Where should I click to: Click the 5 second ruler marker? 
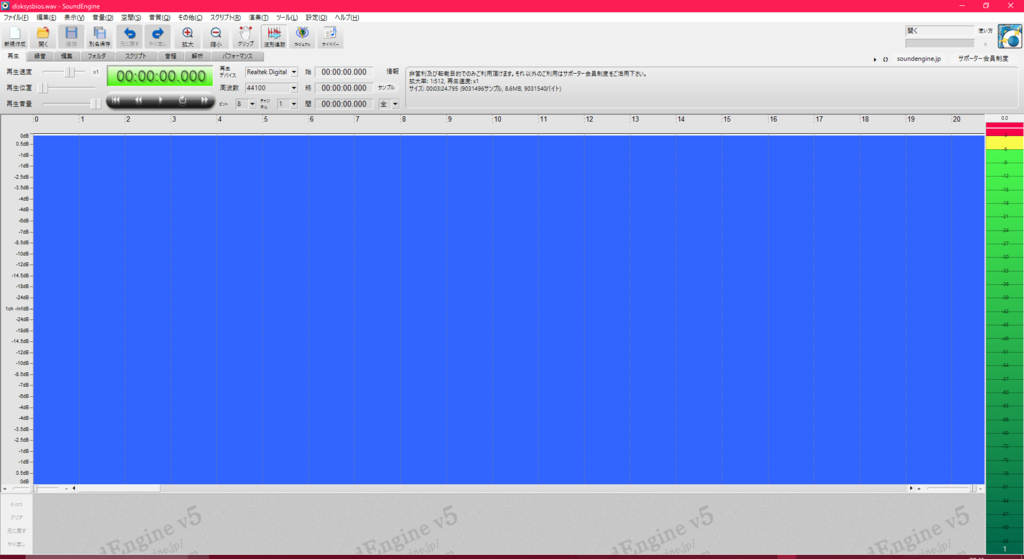coord(266,119)
